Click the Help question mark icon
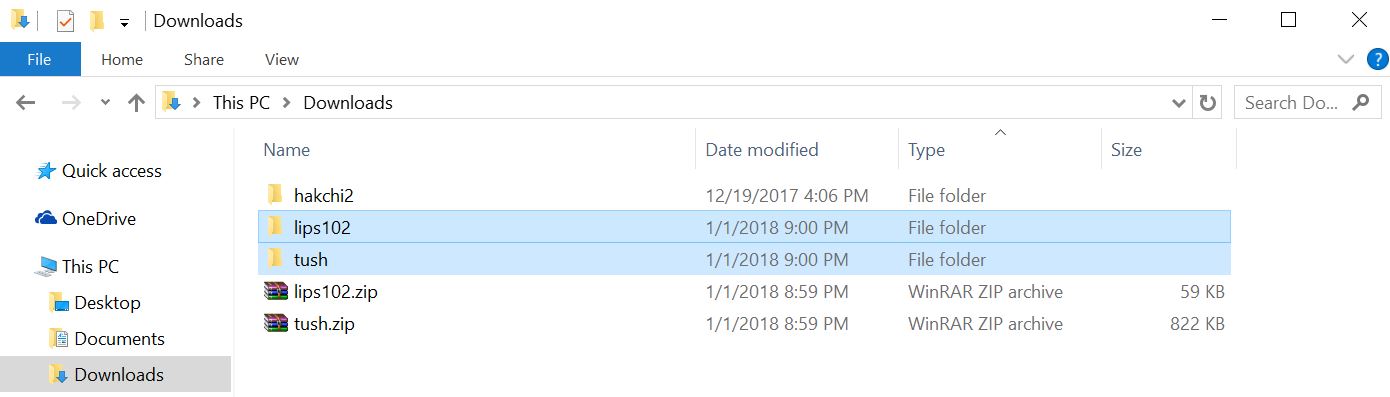The height and width of the screenshot is (397, 1390). click(x=1377, y=59)
